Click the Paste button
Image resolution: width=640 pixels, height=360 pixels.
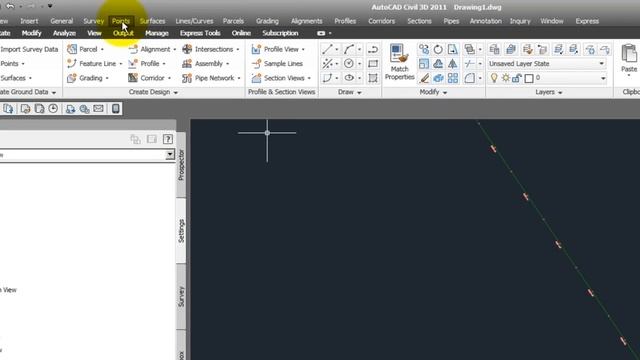click(629, 58)
